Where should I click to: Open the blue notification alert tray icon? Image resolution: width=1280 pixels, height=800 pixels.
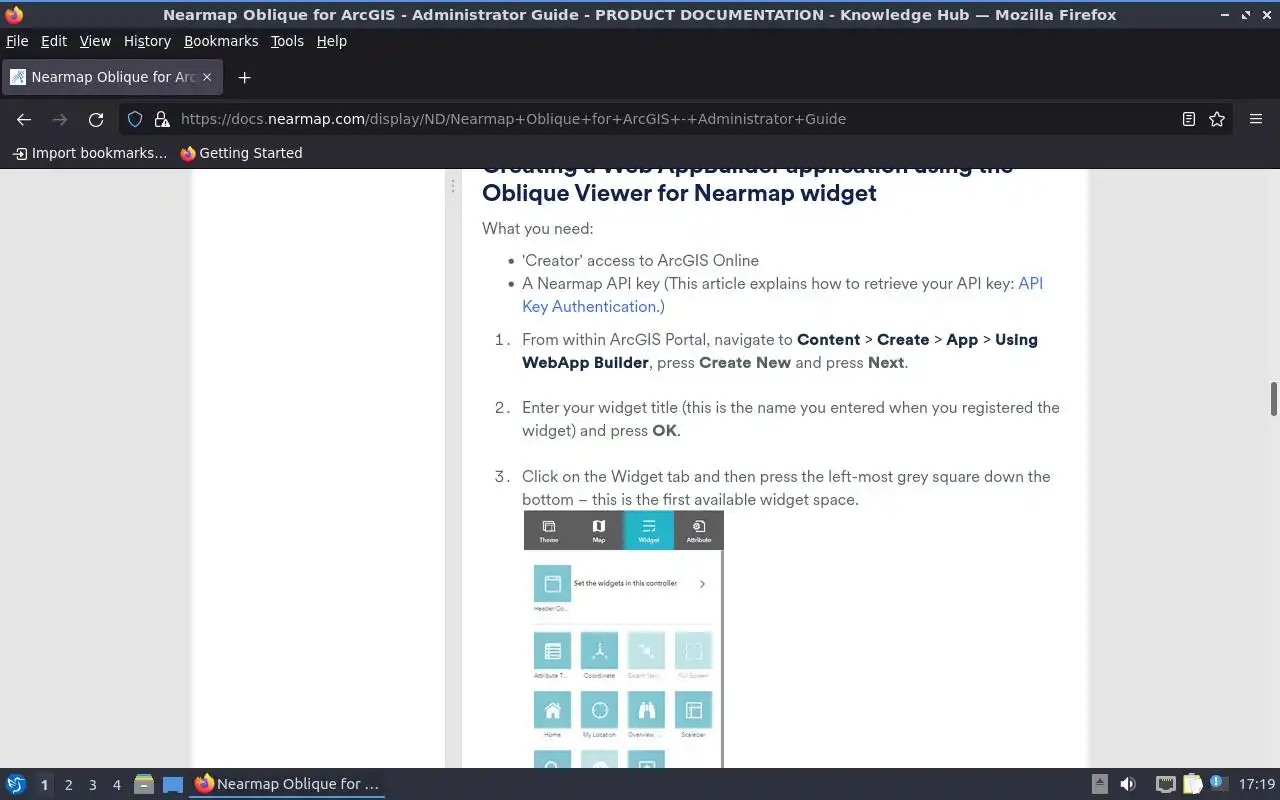[x=1217, y=783]
